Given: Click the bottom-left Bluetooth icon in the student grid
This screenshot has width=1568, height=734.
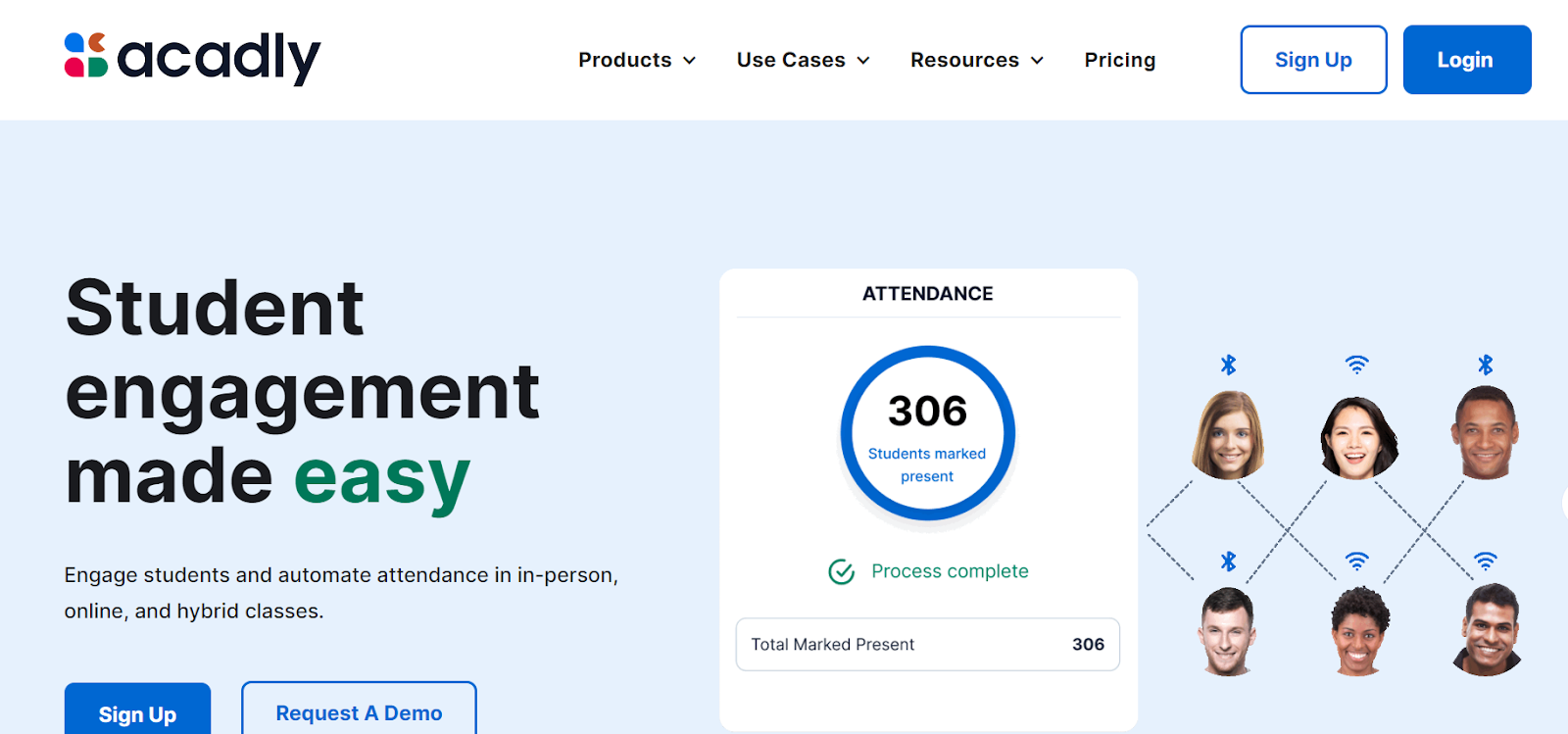Looking at the screenshot, I should (1228, 561).
